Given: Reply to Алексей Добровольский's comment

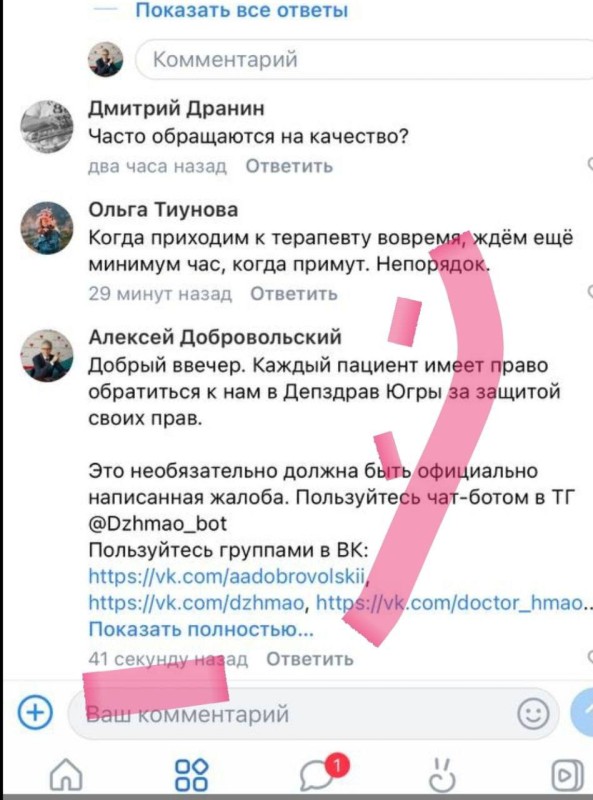Looking at the screenshot, I should 310,659.
